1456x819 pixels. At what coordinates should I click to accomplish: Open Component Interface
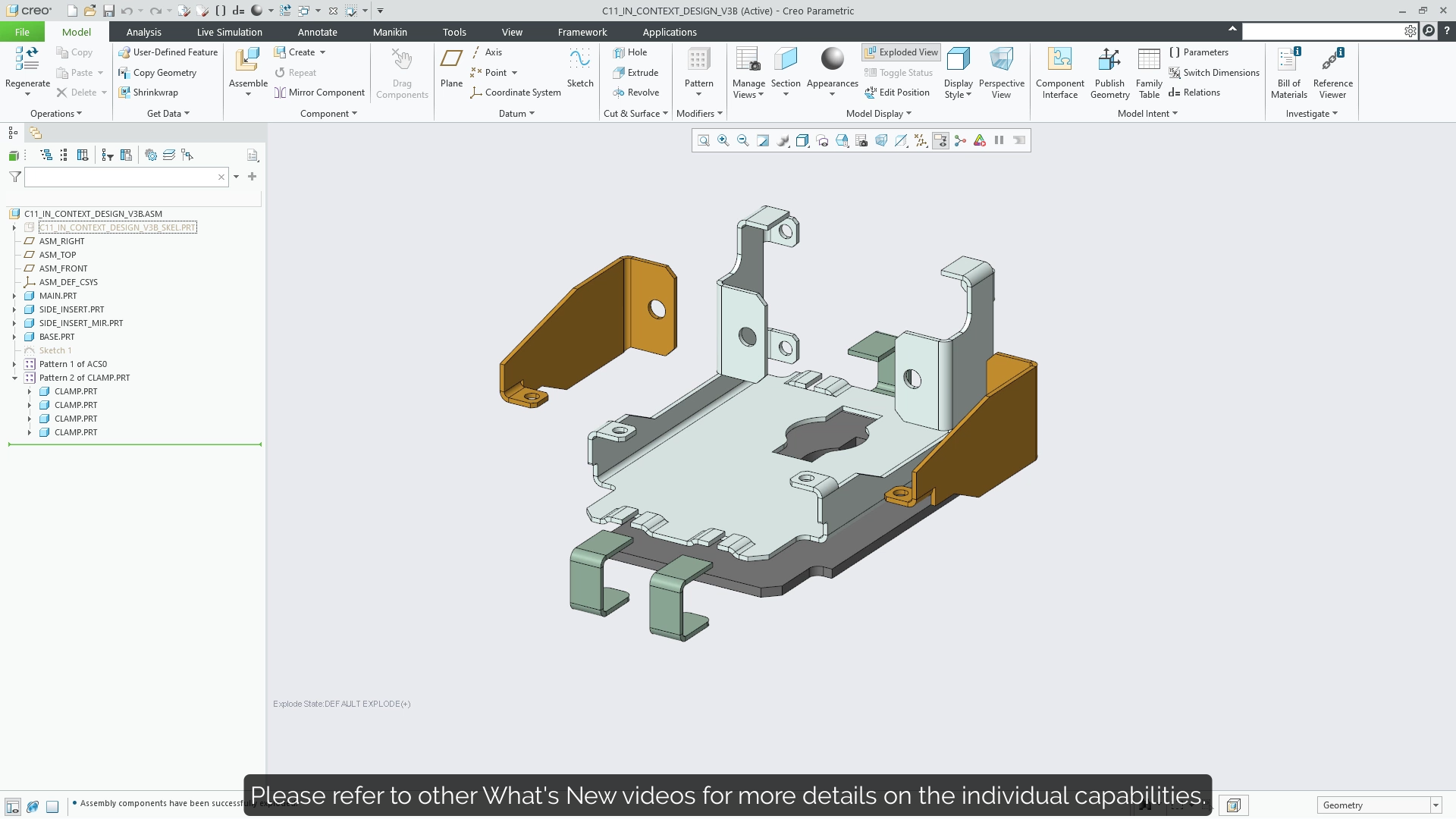1059,73
